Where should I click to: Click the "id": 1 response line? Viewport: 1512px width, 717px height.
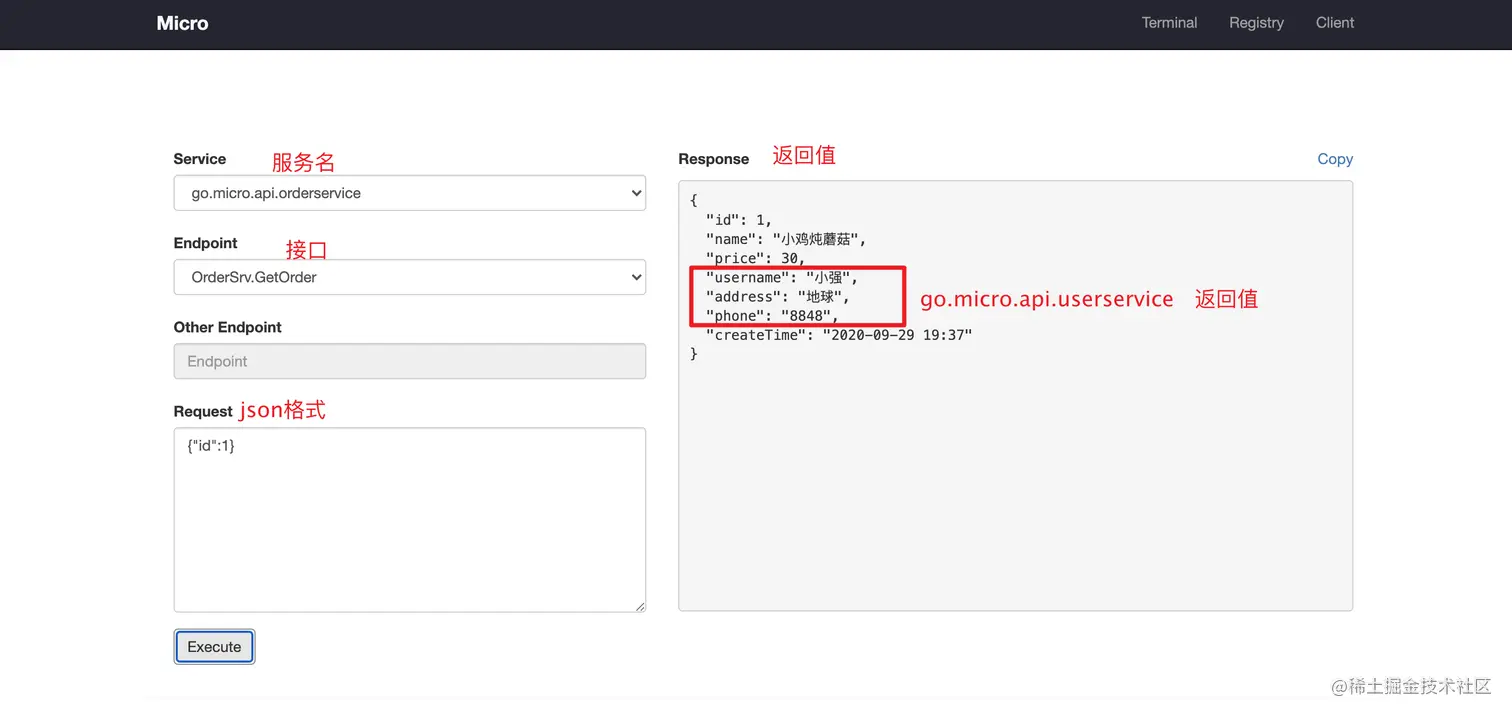click(x=739, y=220)
